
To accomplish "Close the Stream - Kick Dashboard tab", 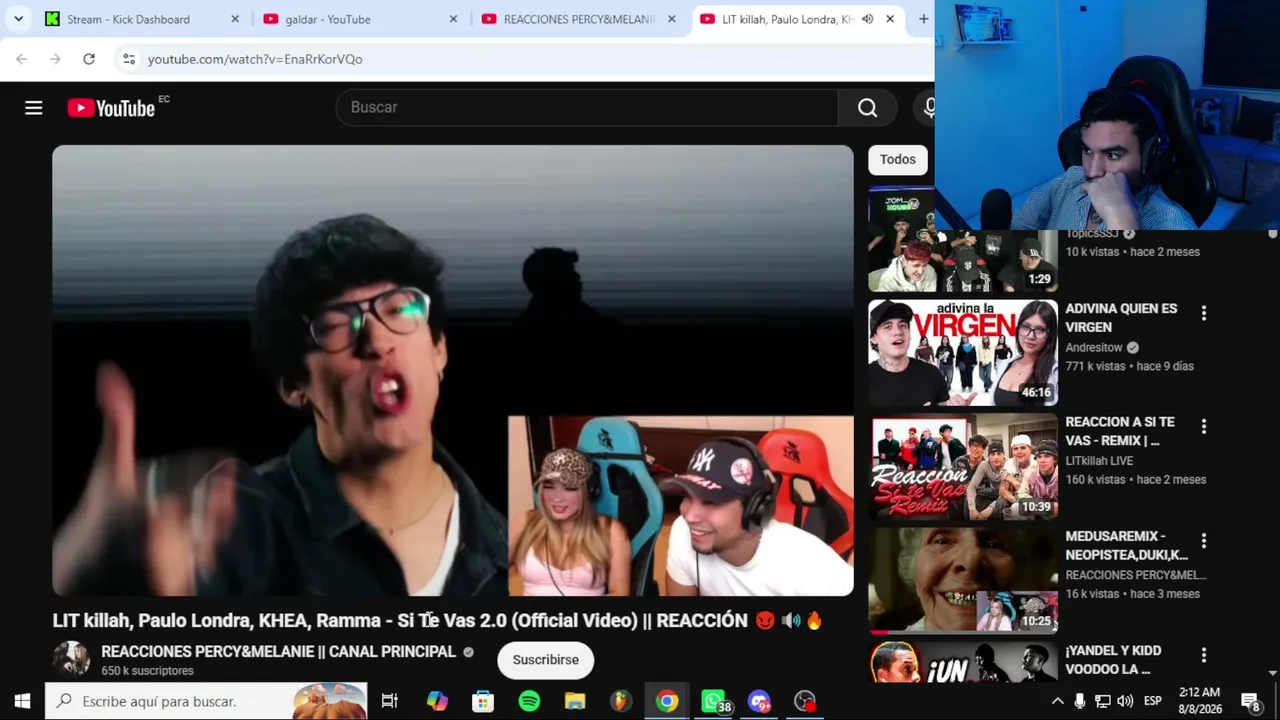I will tap(235, 19).
